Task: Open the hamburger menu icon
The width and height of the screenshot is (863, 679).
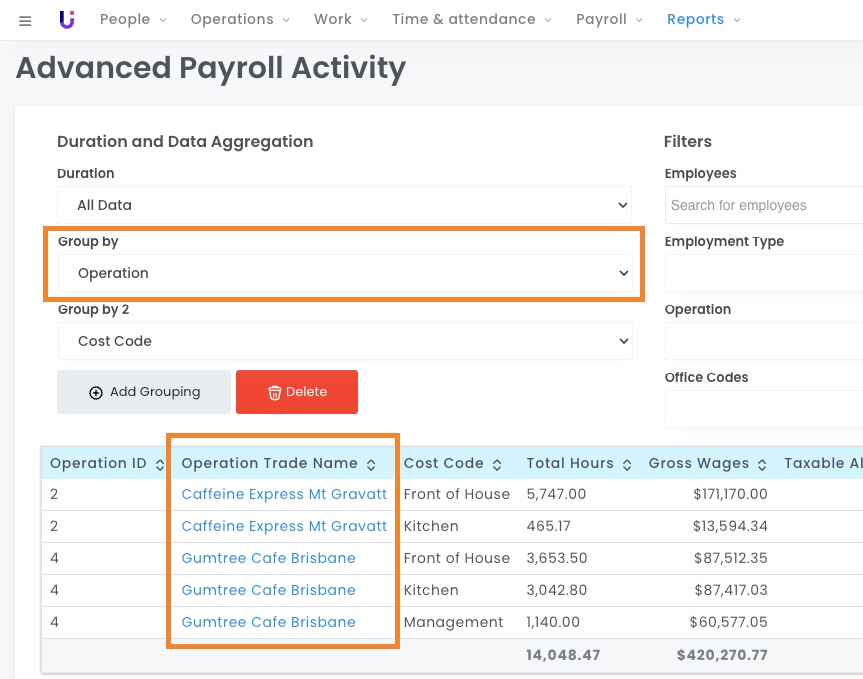Action: tap(25, 20)
